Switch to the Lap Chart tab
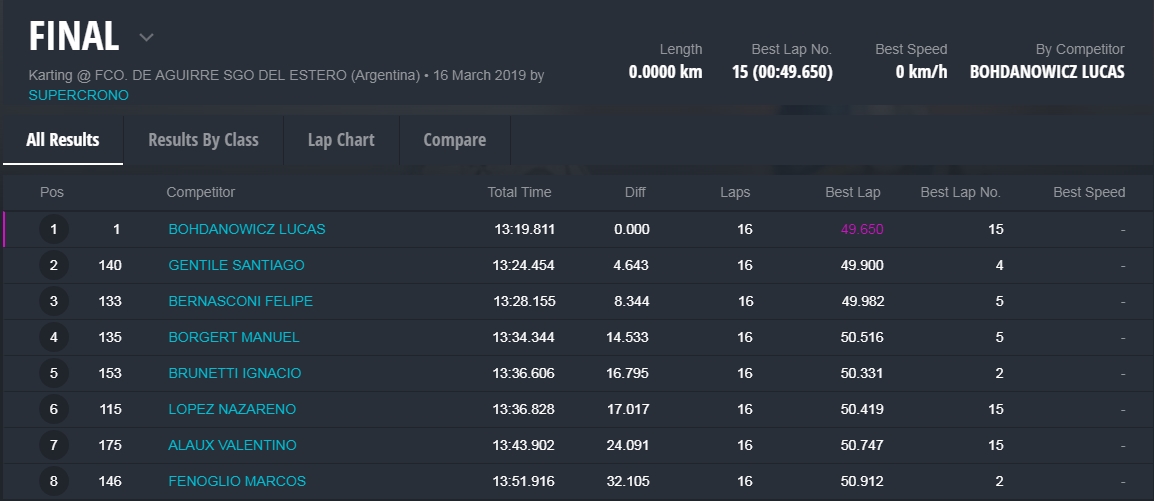Screen dimensions: 1154x501 341,140
